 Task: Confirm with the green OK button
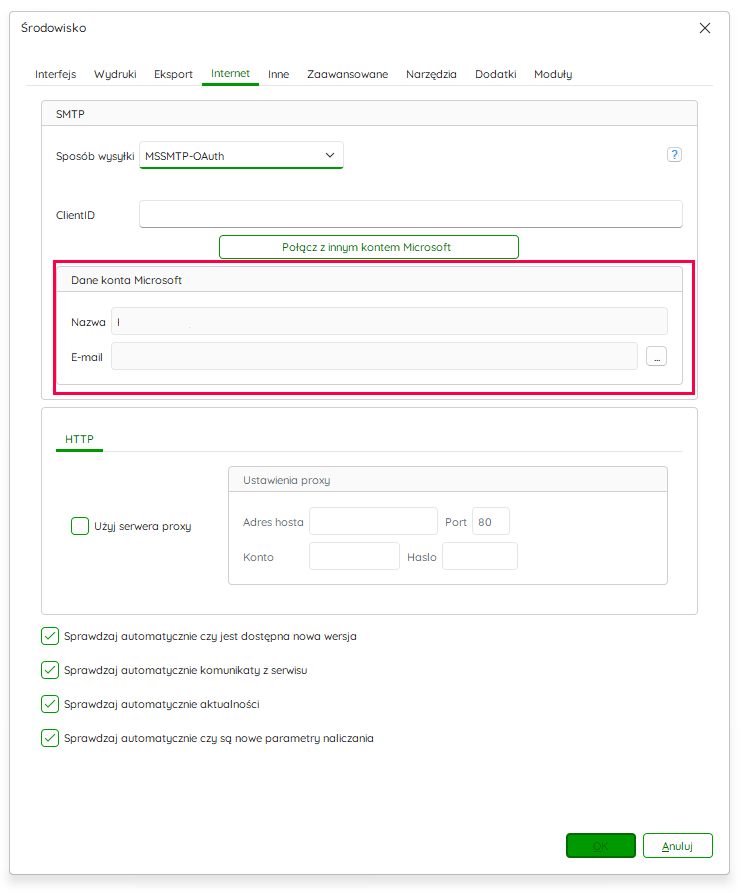[600, 846]
